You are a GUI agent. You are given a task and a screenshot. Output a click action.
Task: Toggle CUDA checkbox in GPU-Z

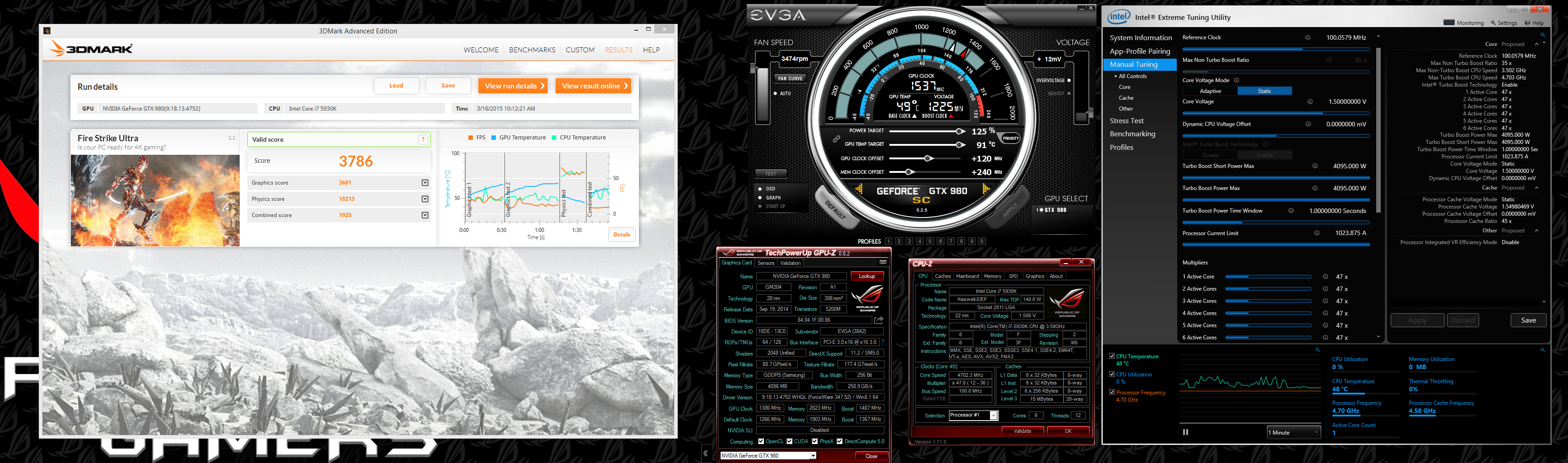coord(790,442)
